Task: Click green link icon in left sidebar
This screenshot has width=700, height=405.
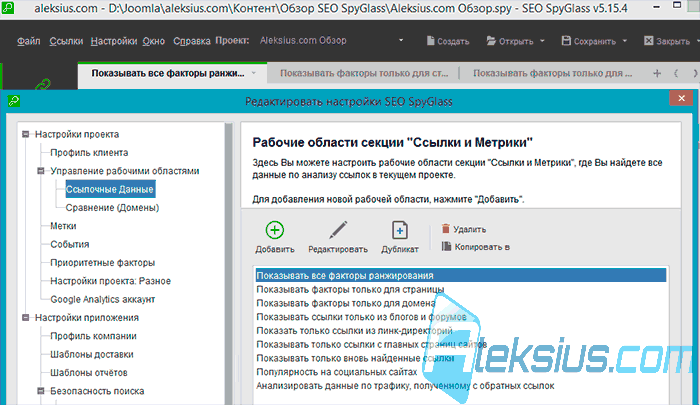Action: [x=43, y=84]
